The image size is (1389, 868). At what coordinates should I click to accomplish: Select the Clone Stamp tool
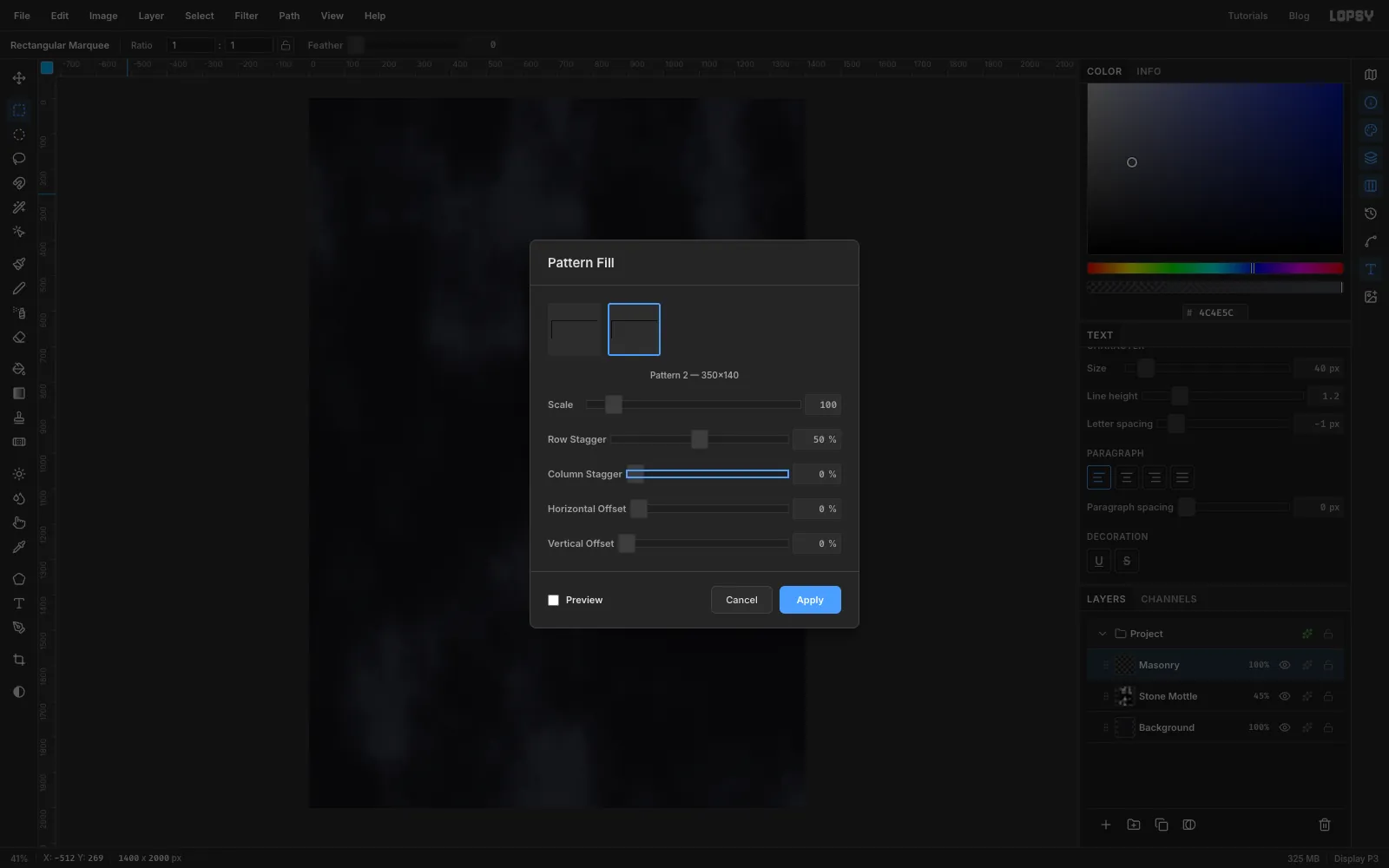(18, 418)
